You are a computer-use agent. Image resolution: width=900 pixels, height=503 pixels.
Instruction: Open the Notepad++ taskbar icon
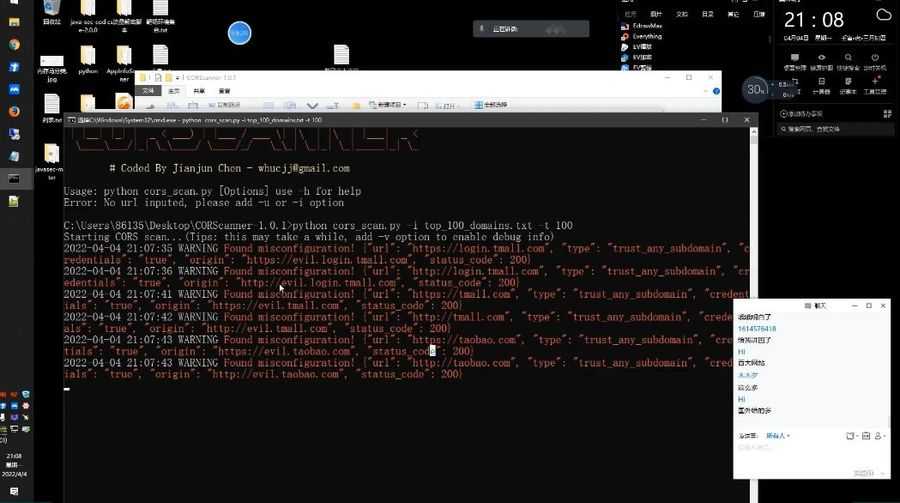tap(14, 201)
